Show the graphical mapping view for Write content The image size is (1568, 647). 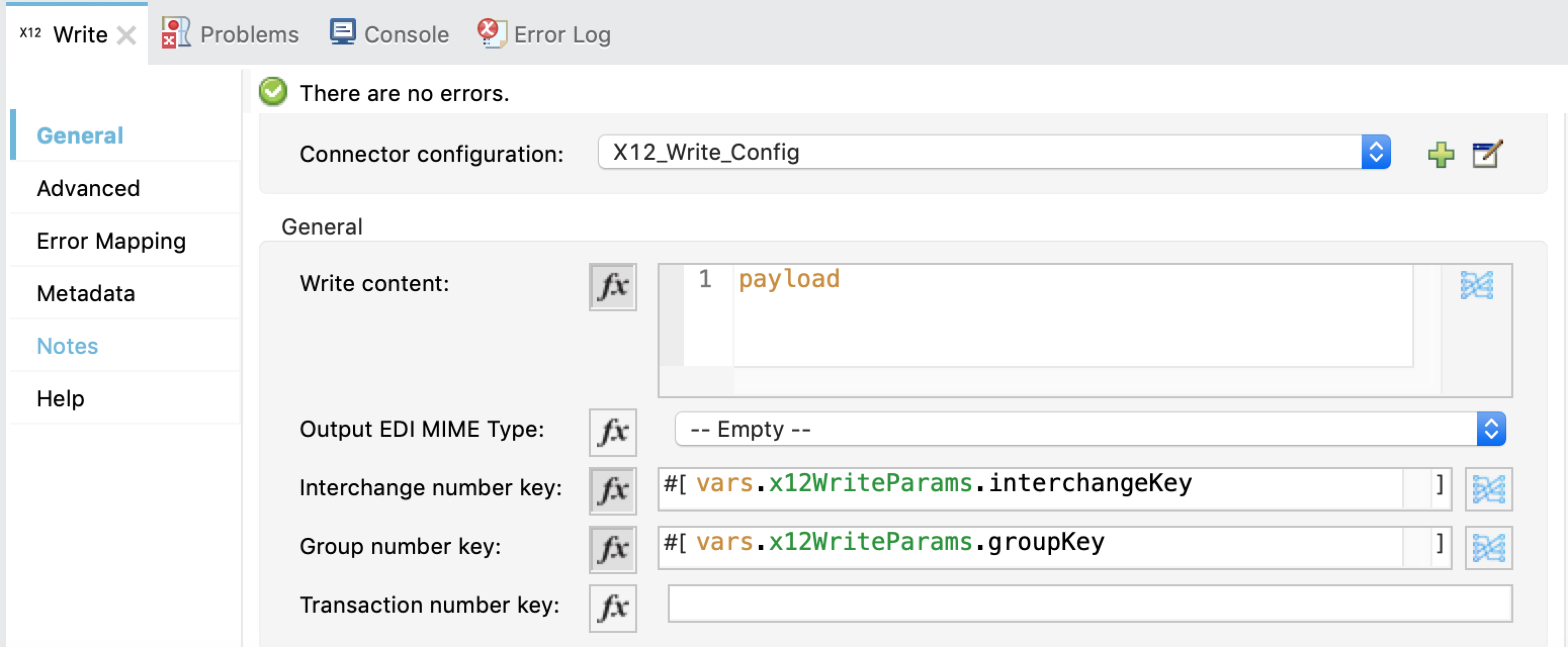pos(1476,285)
